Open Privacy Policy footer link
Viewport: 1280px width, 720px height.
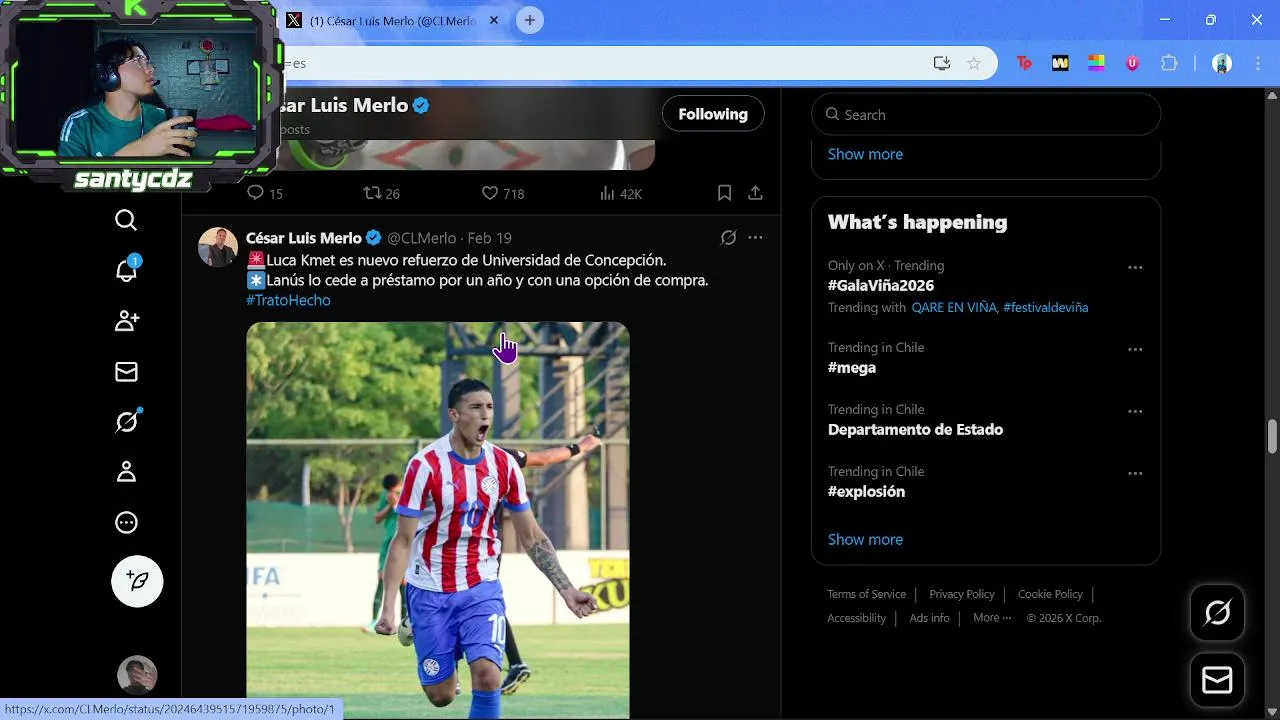(962, 594)
